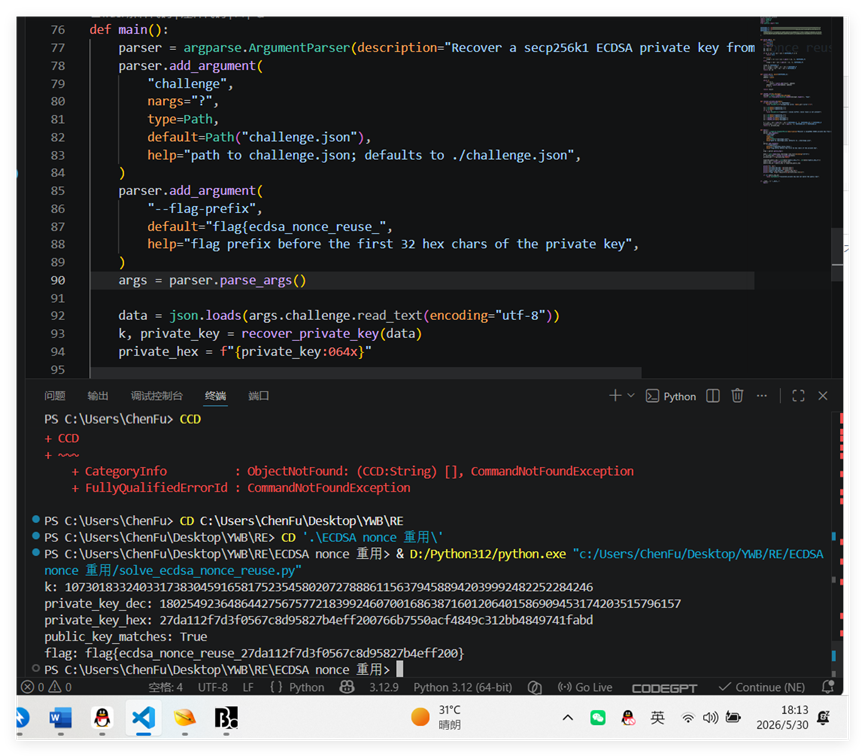Screen dimensions: 865x756
Task: Start Go Live server
Action: (585, 687)
